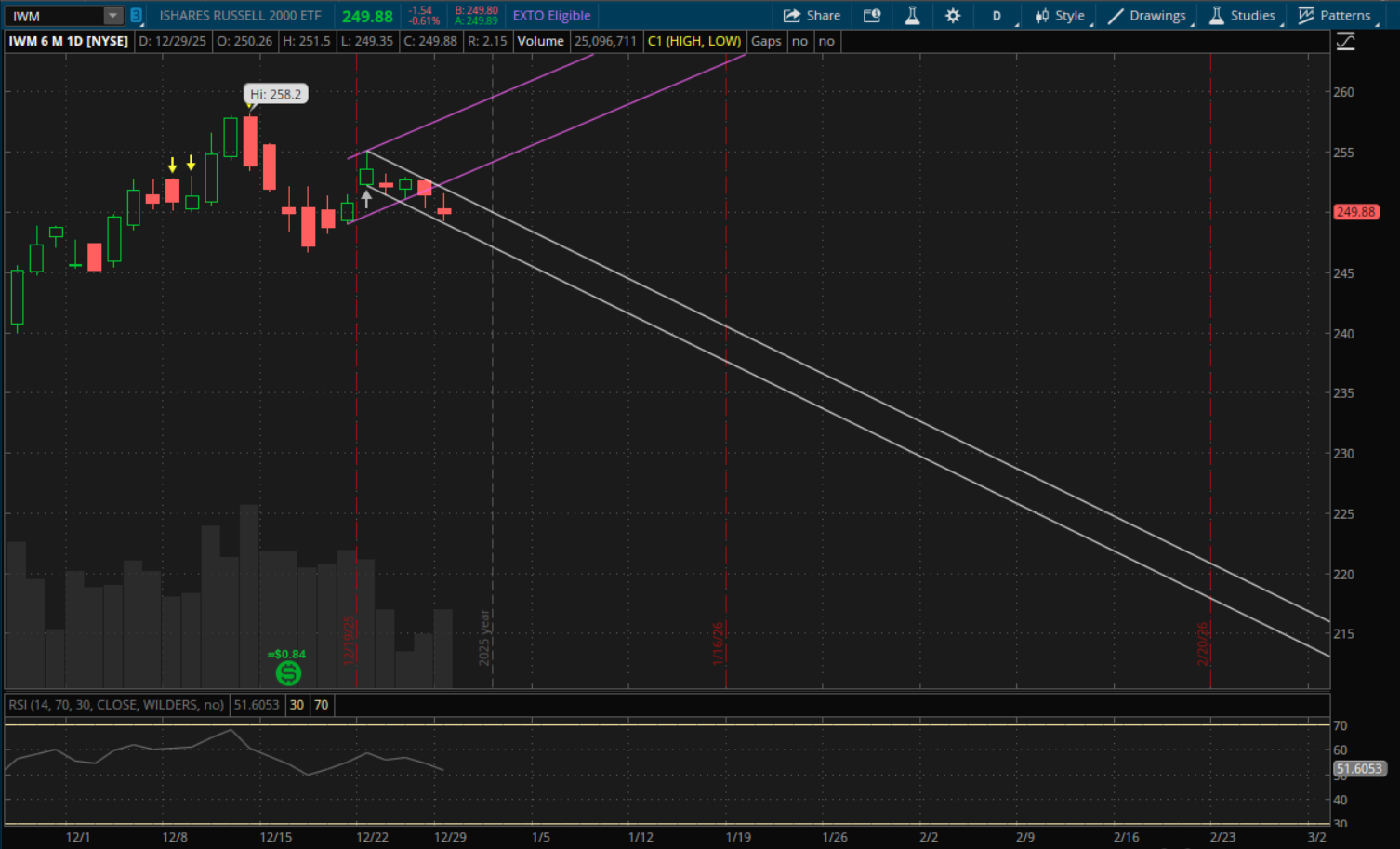Click the chart scale icon at top right

tap(1345, 42)
